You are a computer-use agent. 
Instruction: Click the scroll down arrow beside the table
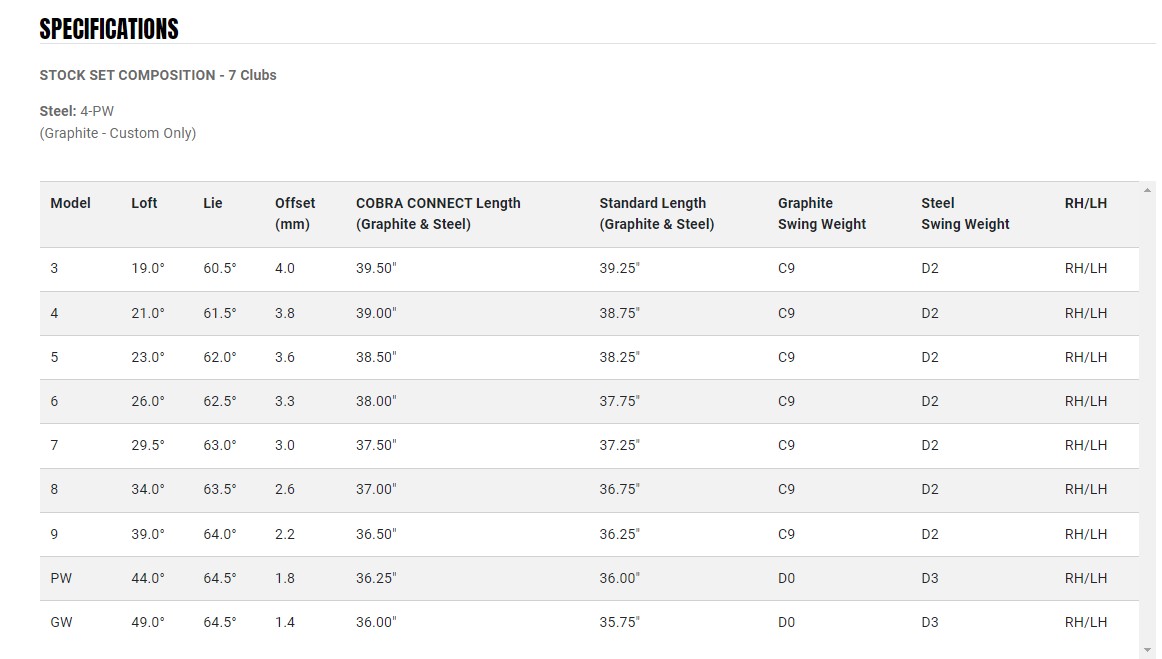pyautogui.click(x=1147, y=650)
